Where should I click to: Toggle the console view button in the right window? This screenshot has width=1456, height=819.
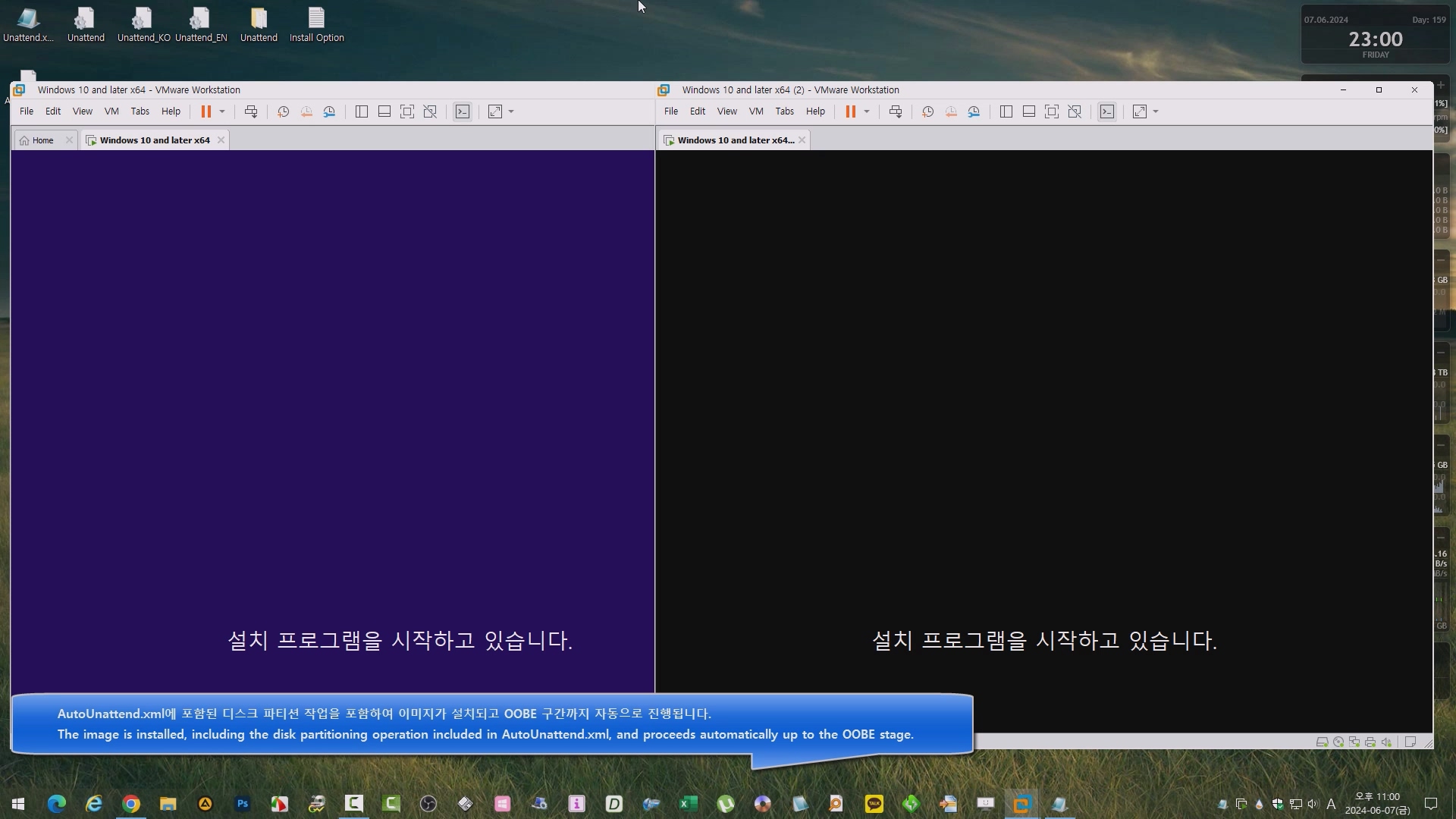point(1107,111)
